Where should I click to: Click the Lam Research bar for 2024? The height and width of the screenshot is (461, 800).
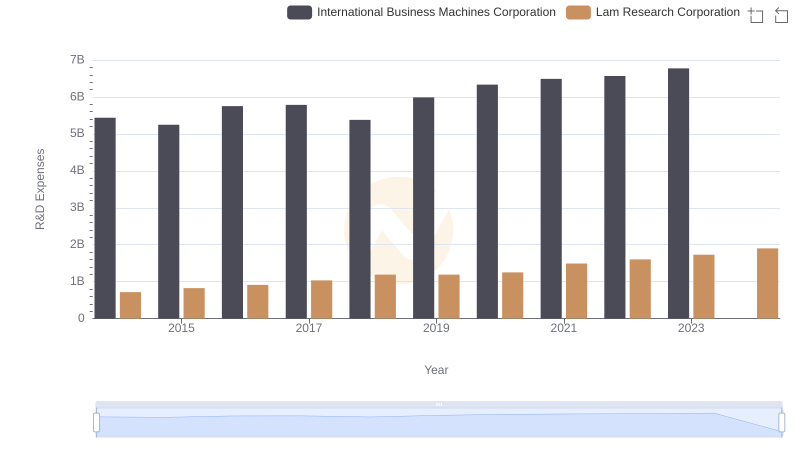[x=767, y=284]
